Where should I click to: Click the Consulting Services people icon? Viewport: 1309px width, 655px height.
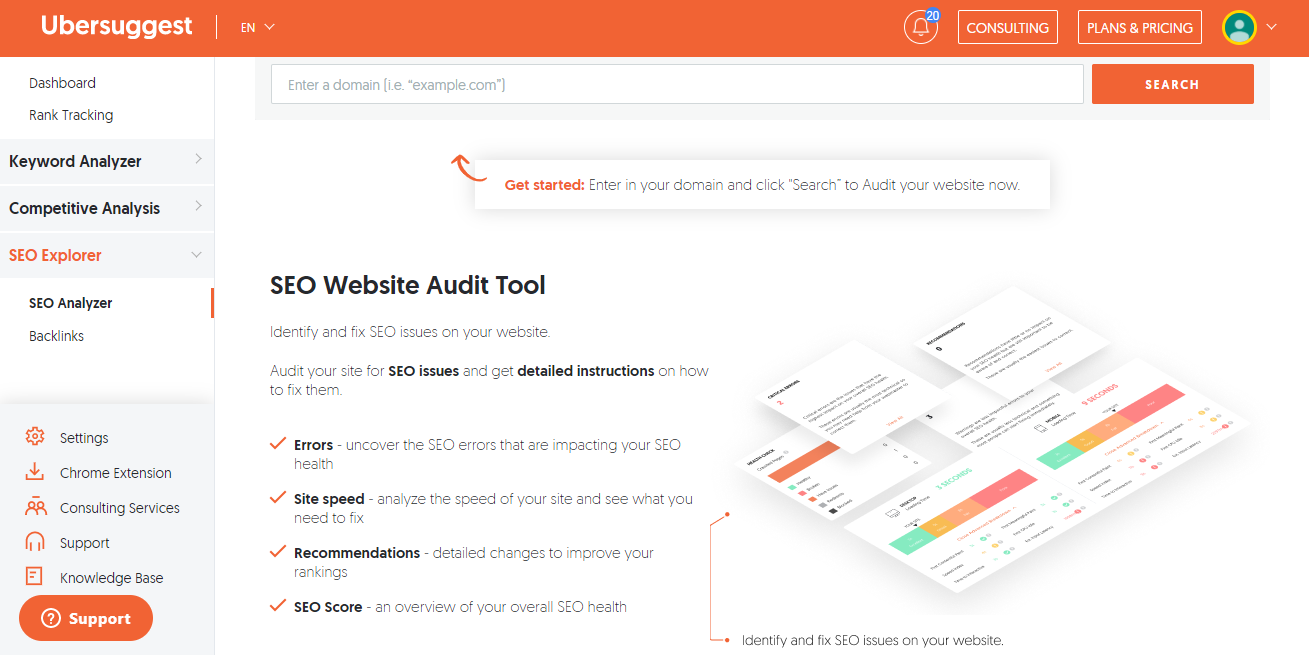[x=35, y=507]
